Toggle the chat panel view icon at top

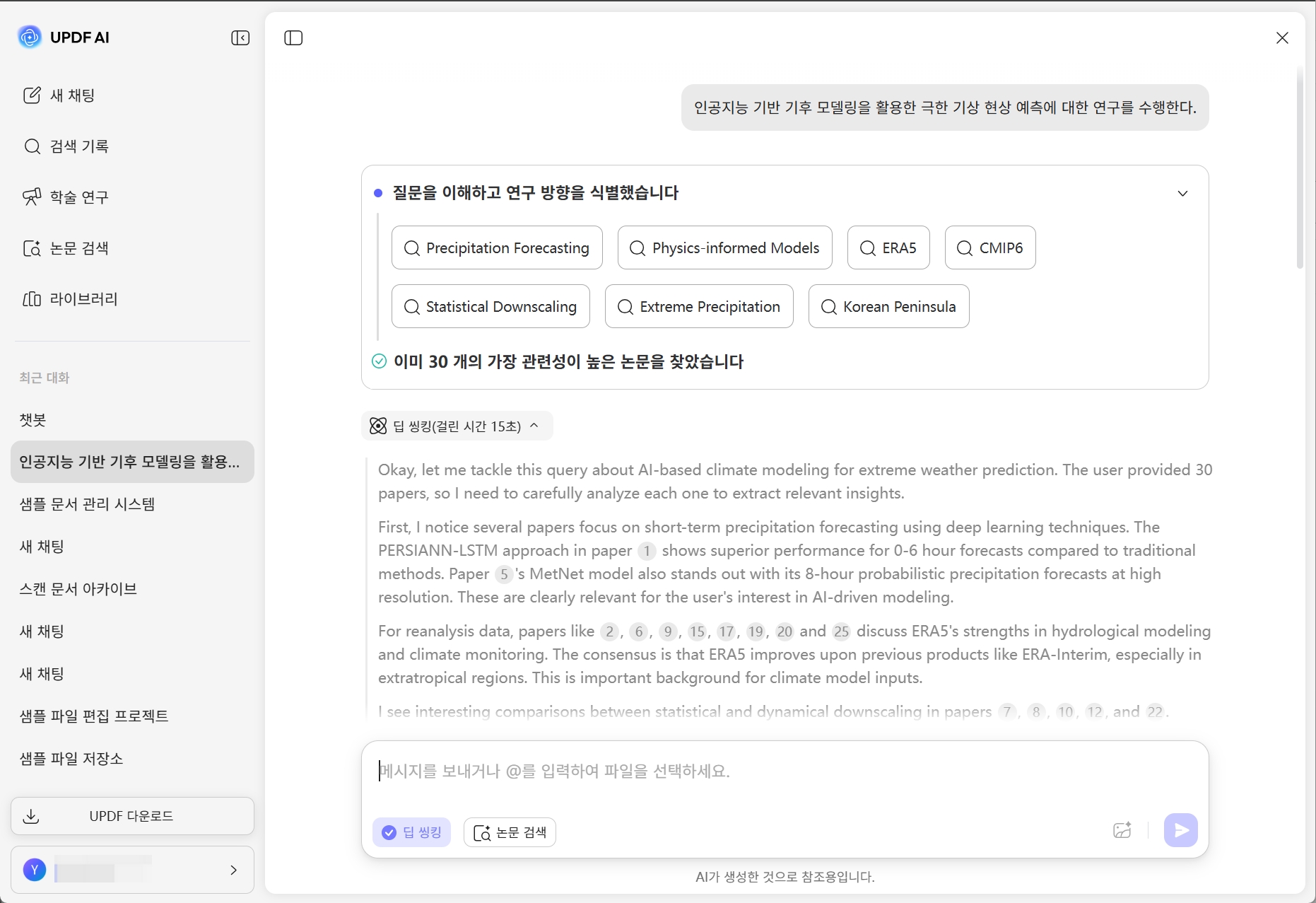coord(293,37)
